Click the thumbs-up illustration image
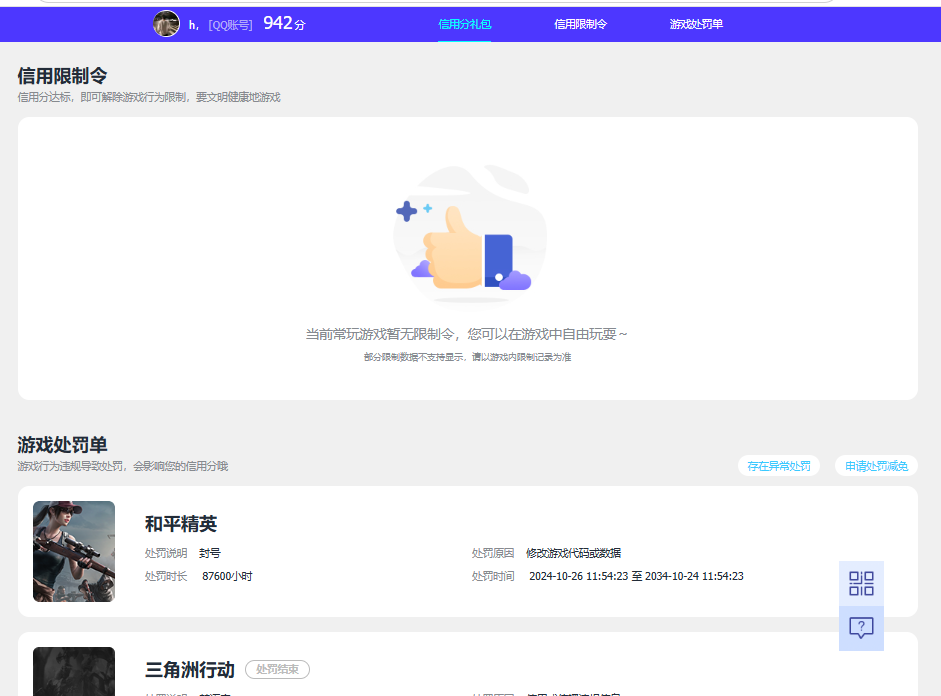941x696 pixels. tap(469, 235)
